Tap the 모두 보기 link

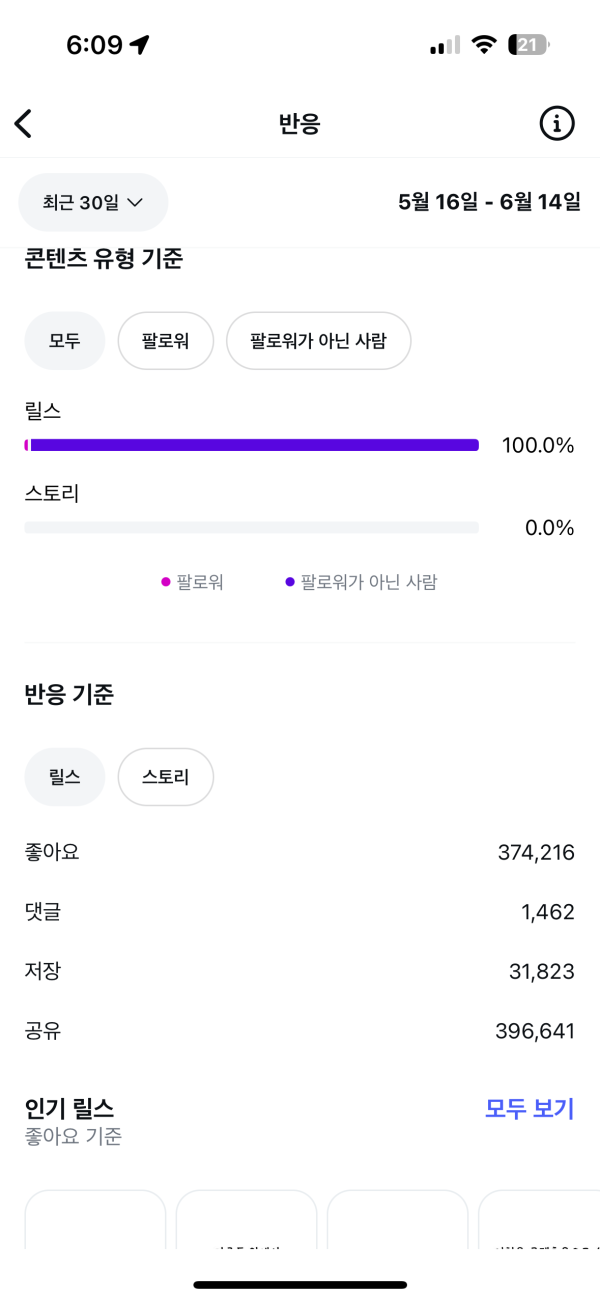(x=529, y=1108)
